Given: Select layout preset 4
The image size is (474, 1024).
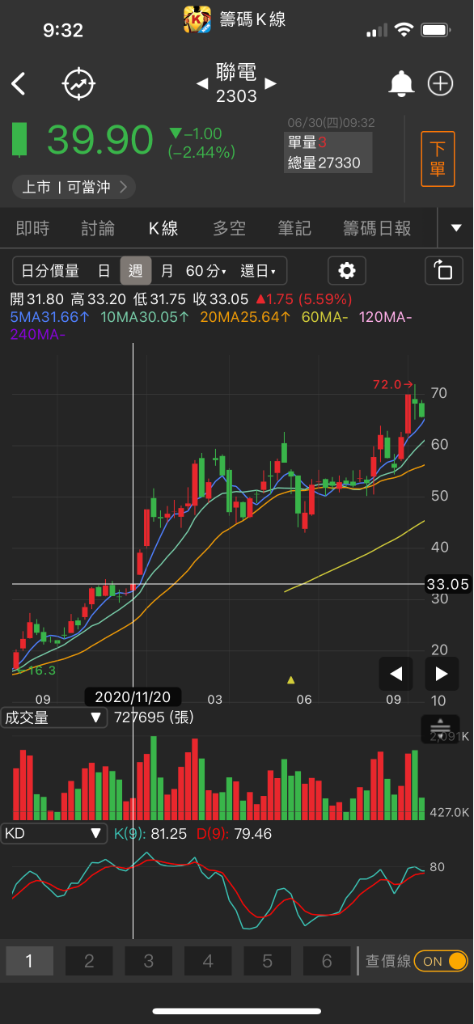Looking at the screenshot, I should [x=208, y=961].
